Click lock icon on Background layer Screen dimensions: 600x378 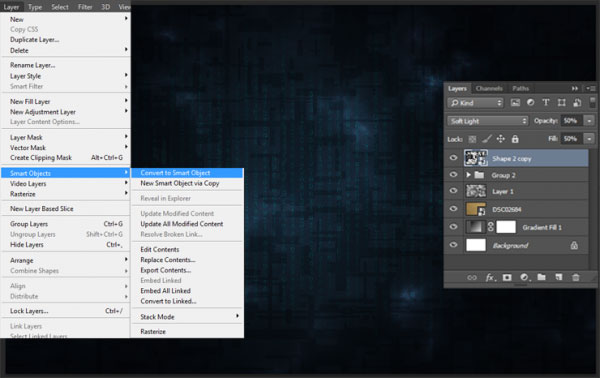(x=574, y=245)
